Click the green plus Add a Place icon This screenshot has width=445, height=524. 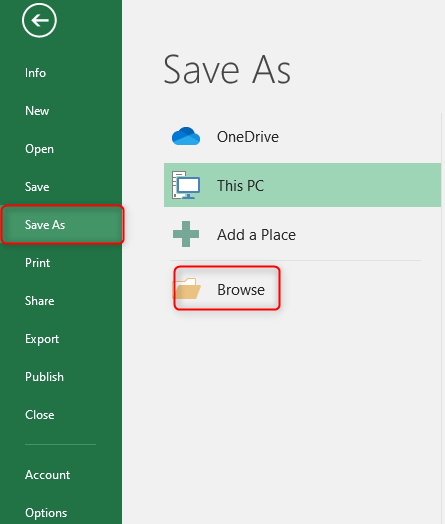[186, 234]
